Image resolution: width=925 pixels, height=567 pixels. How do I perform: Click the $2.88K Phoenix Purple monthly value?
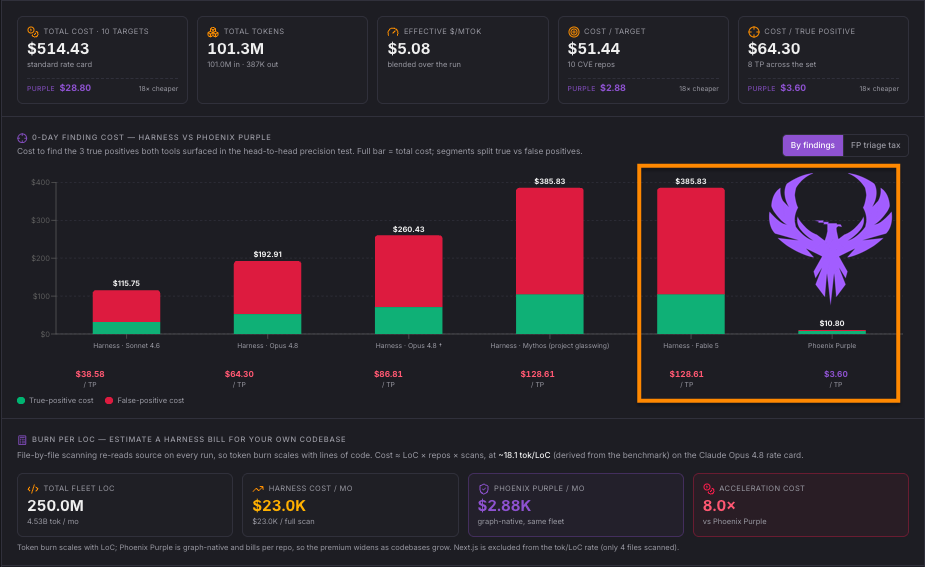[504, 506]
